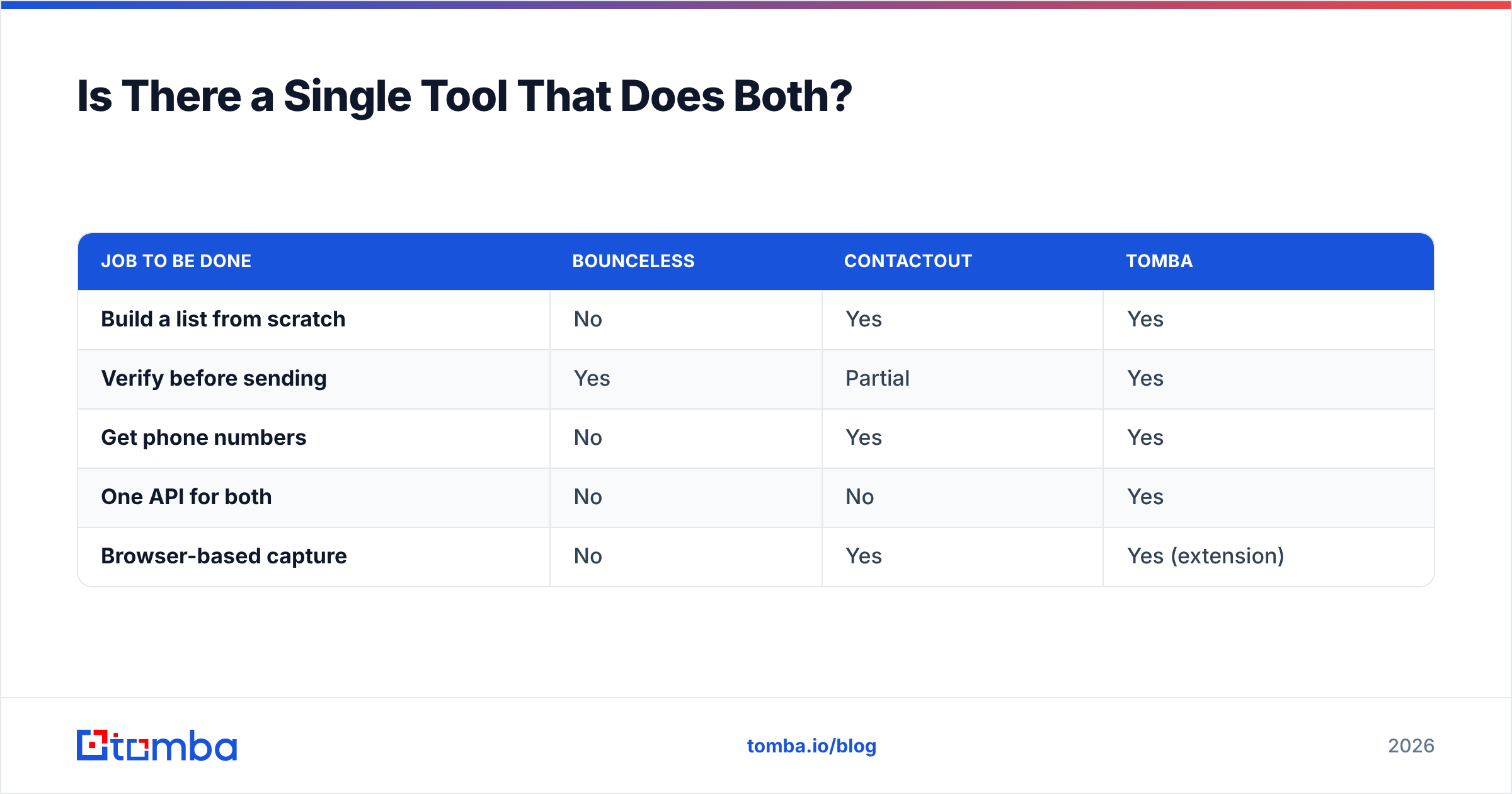Click Bounceless "No" in Browser-based capture row

(x=588, y=556)
